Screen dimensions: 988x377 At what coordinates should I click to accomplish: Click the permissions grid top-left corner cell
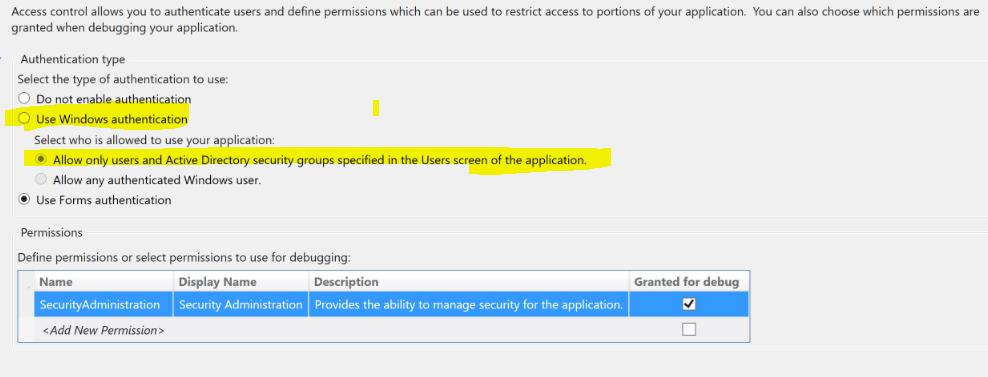coord(26,282)
